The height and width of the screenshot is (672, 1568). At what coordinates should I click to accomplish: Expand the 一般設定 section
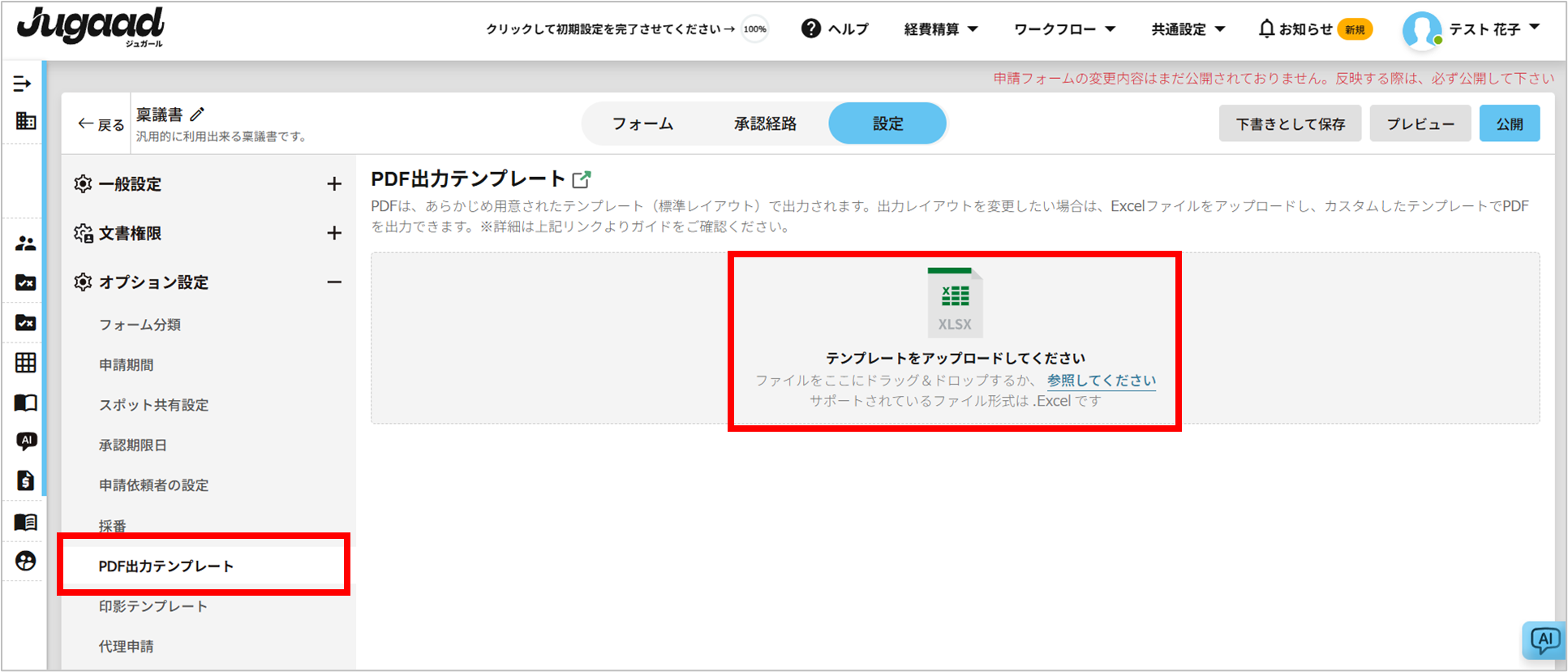[334, 184]
